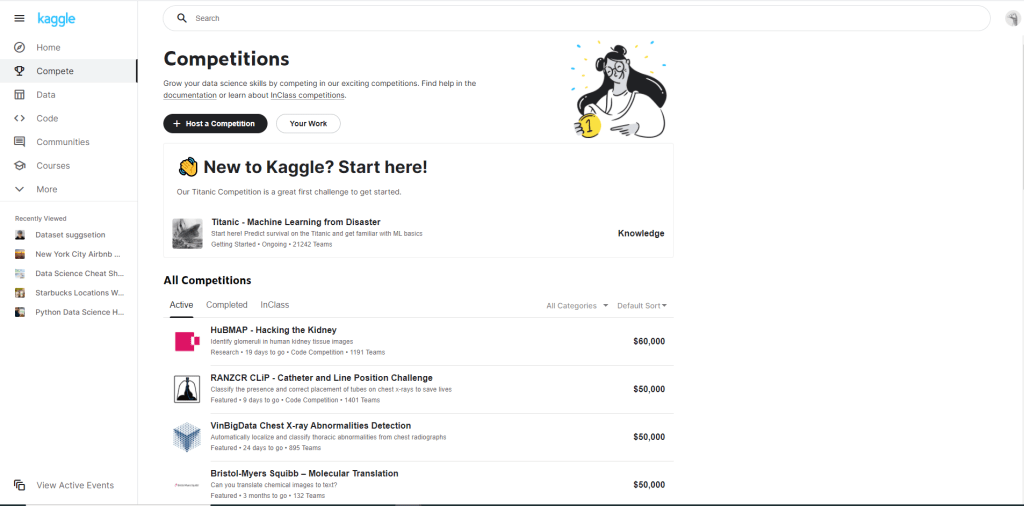Open the user profile avatar
This screenshot has width=1024, height=506.
1013,18
